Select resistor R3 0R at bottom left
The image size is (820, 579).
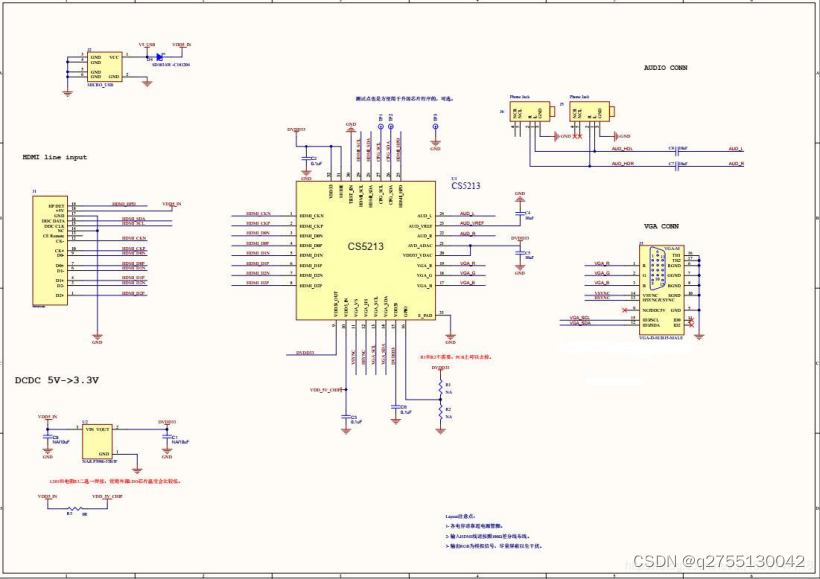(x=75, y=508)
